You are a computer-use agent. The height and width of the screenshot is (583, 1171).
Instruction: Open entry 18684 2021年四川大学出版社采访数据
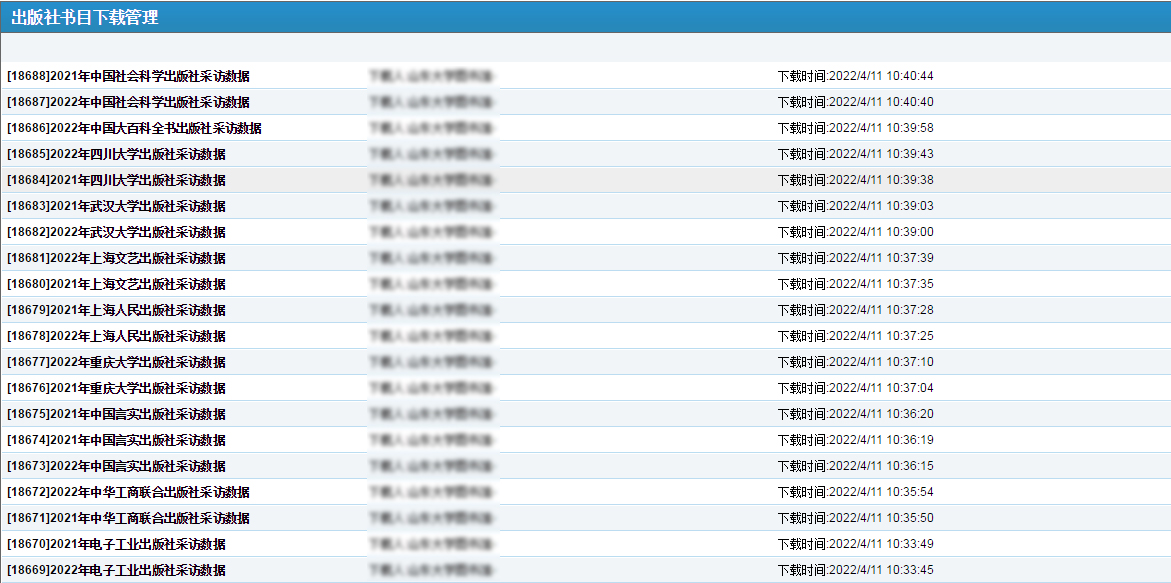(x=116, y=180)
